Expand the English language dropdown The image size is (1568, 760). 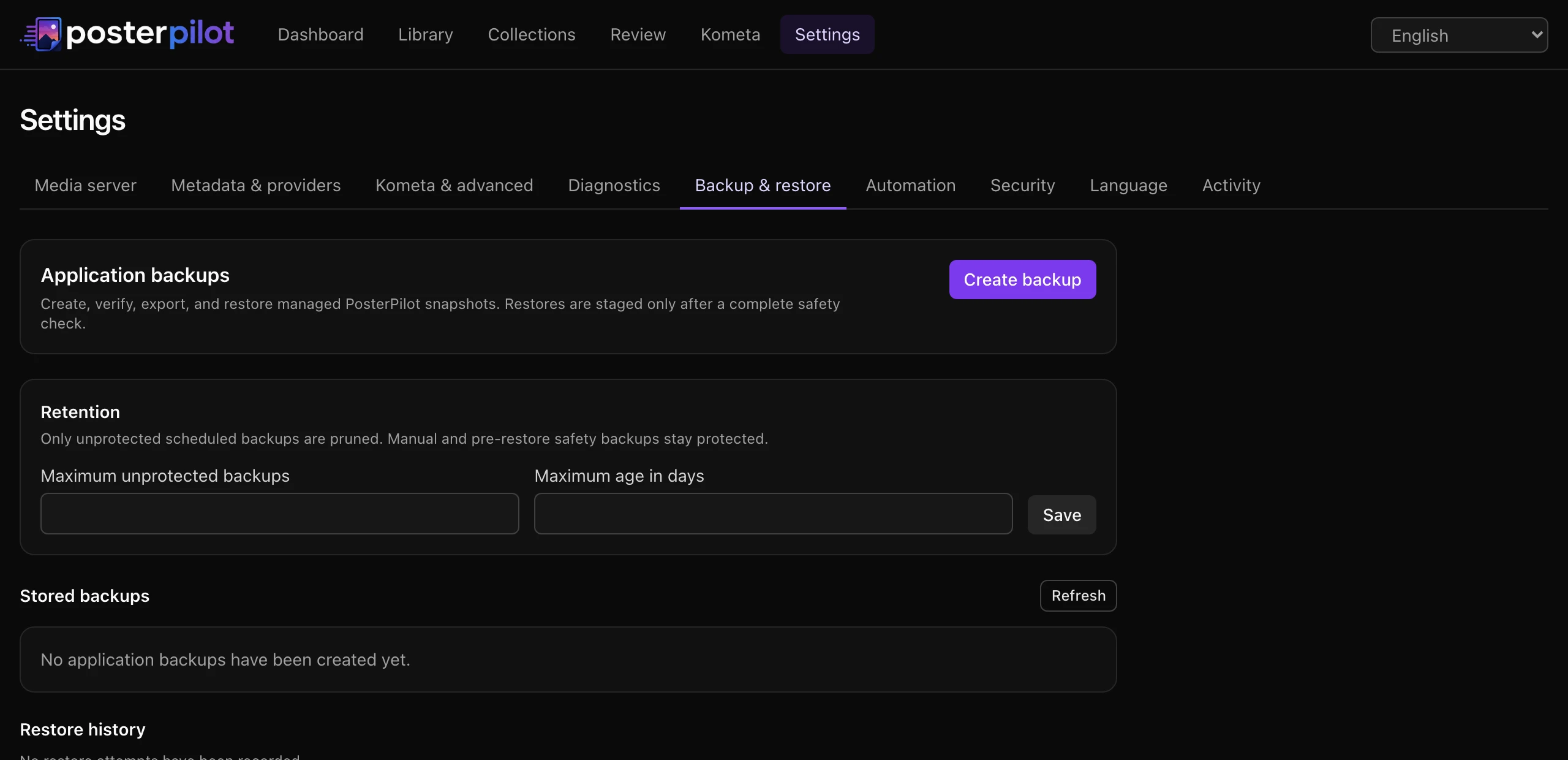1459,35
